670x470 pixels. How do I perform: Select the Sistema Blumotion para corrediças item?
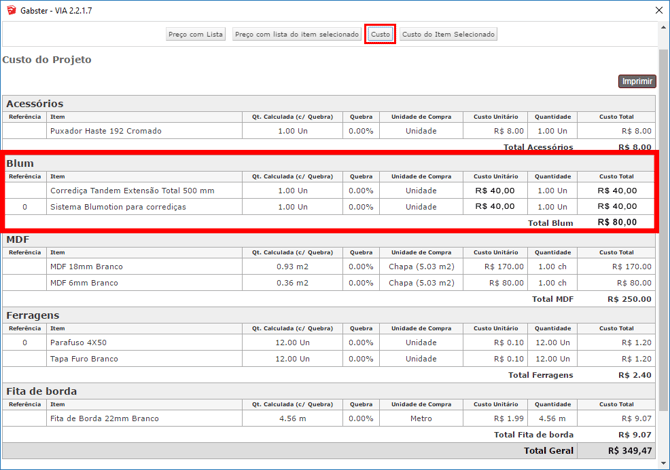[x=118, y=207]
